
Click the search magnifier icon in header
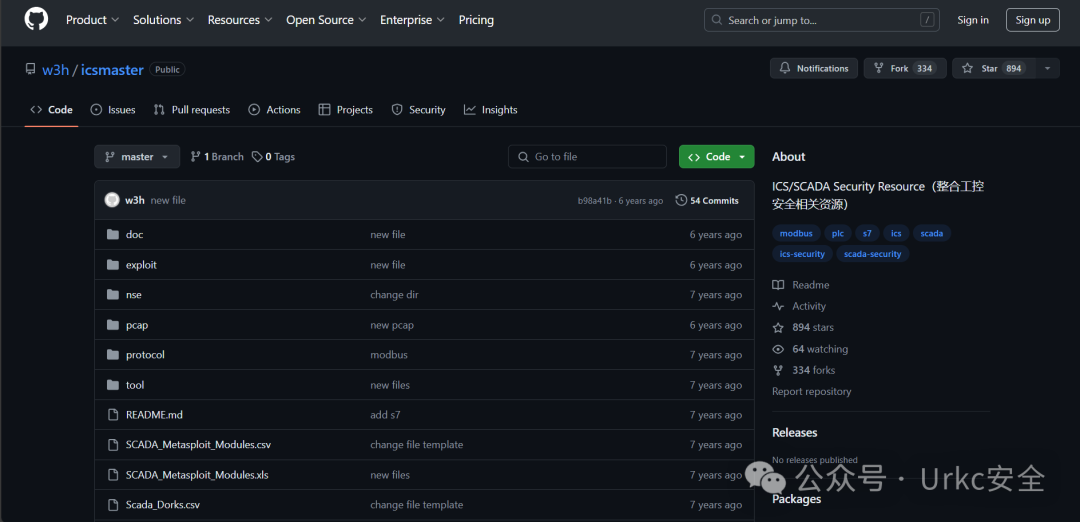click(x=717, y=20)
